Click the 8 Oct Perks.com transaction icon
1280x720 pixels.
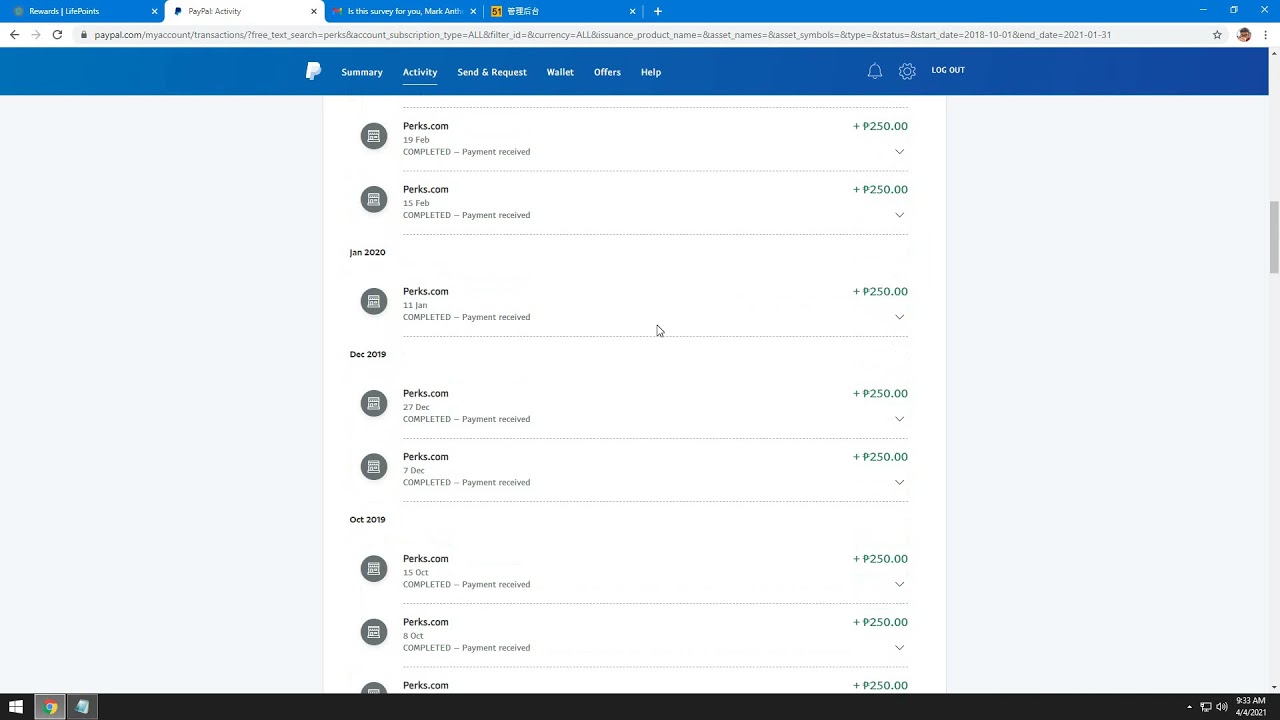point(374,631)
